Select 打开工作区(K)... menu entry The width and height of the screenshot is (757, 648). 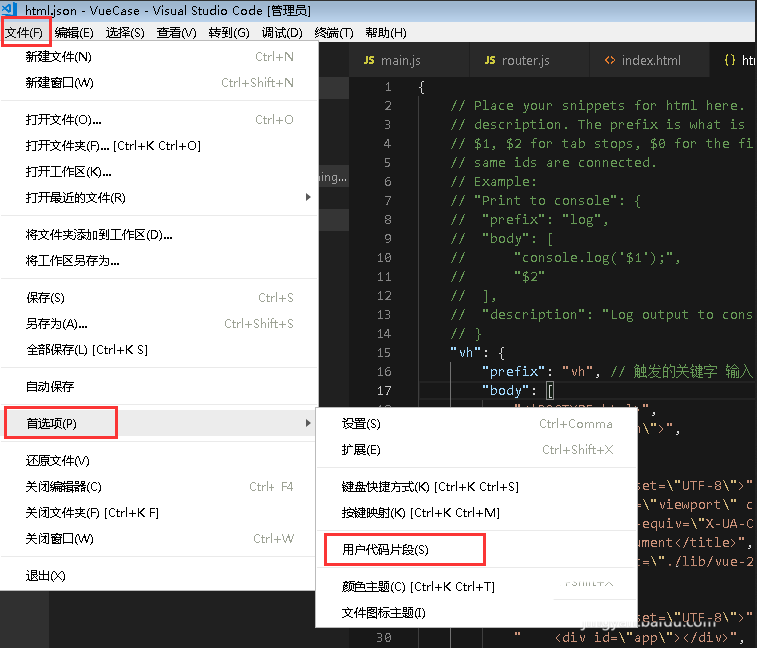click(x=159, y=172)
